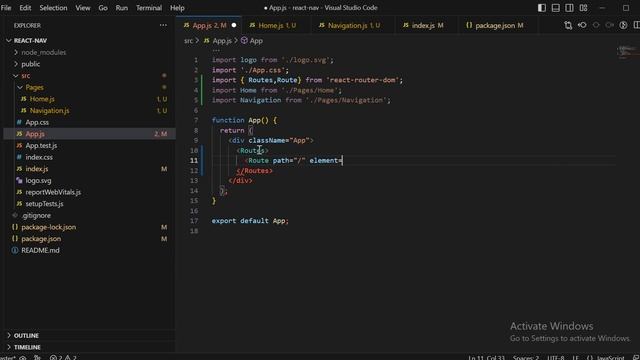
Task: Open logo.svg file
Action: click(x=88, y=180)
